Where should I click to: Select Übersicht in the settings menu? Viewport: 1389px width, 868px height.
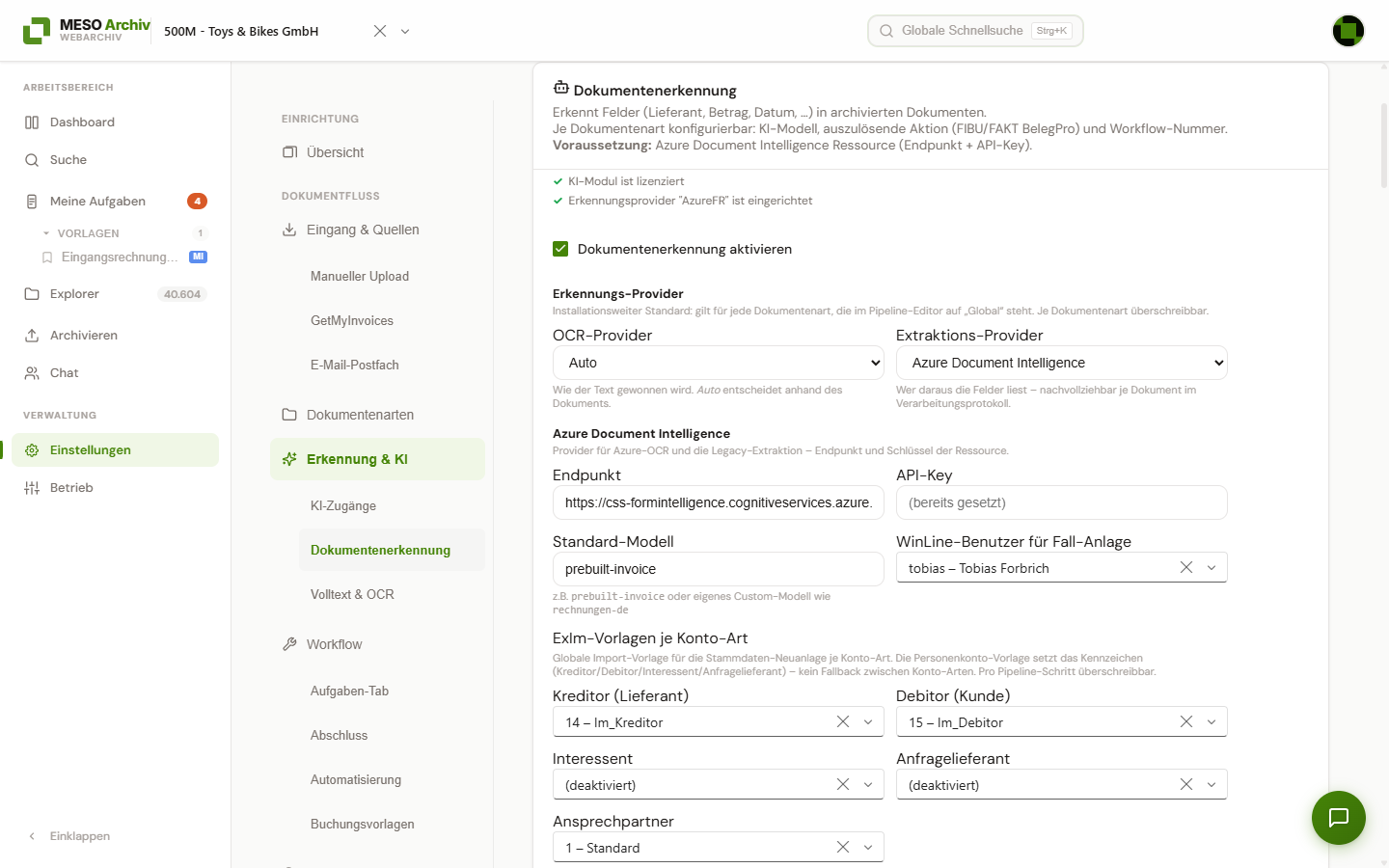coord(377,152)
